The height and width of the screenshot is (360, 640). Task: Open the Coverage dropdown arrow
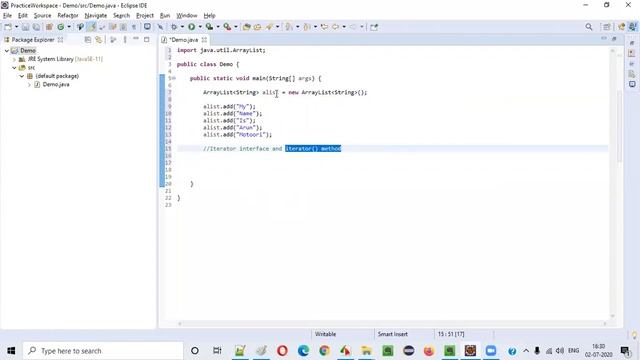point(218,27)
